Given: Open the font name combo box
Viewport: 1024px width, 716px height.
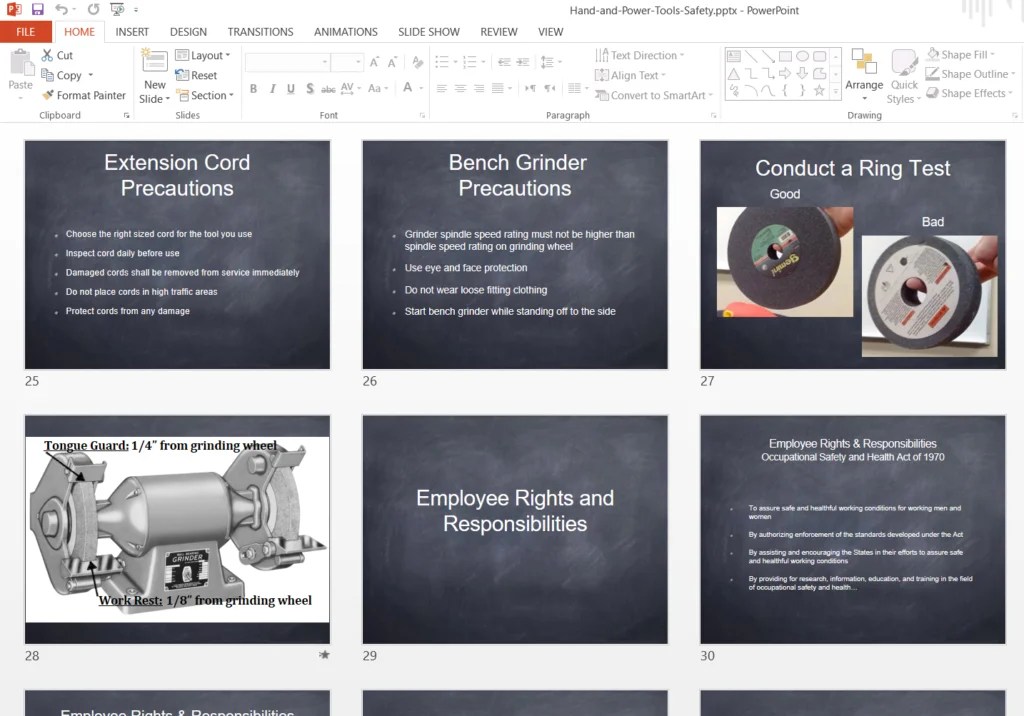Looking at the screenshot, I should 287,62.
